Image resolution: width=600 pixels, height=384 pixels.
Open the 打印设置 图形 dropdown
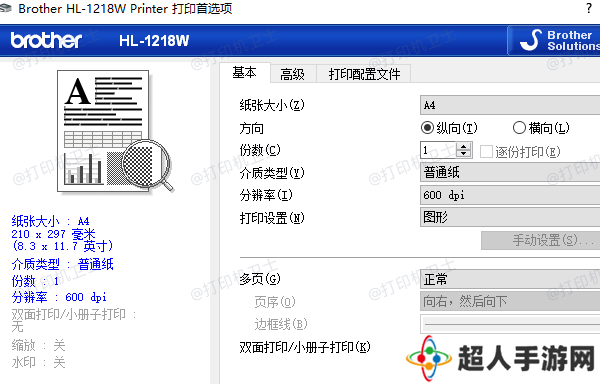click(510, 217)
